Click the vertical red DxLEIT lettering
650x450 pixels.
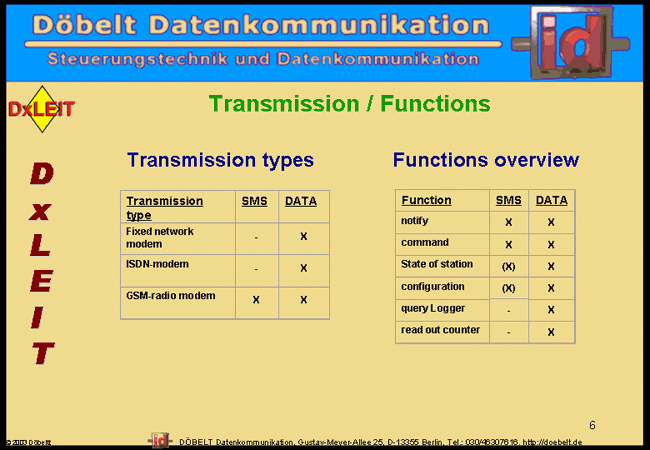[41, 263]
